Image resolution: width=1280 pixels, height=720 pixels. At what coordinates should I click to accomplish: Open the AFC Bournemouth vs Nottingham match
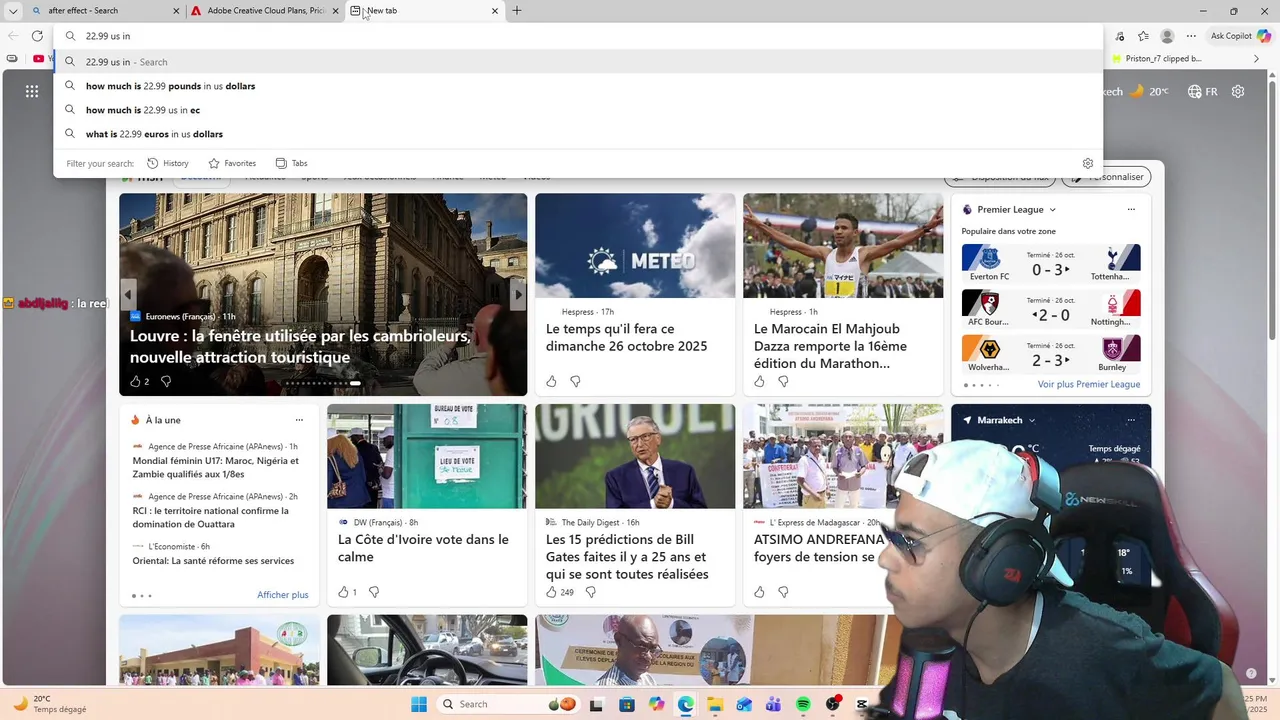click(1051, 309)
